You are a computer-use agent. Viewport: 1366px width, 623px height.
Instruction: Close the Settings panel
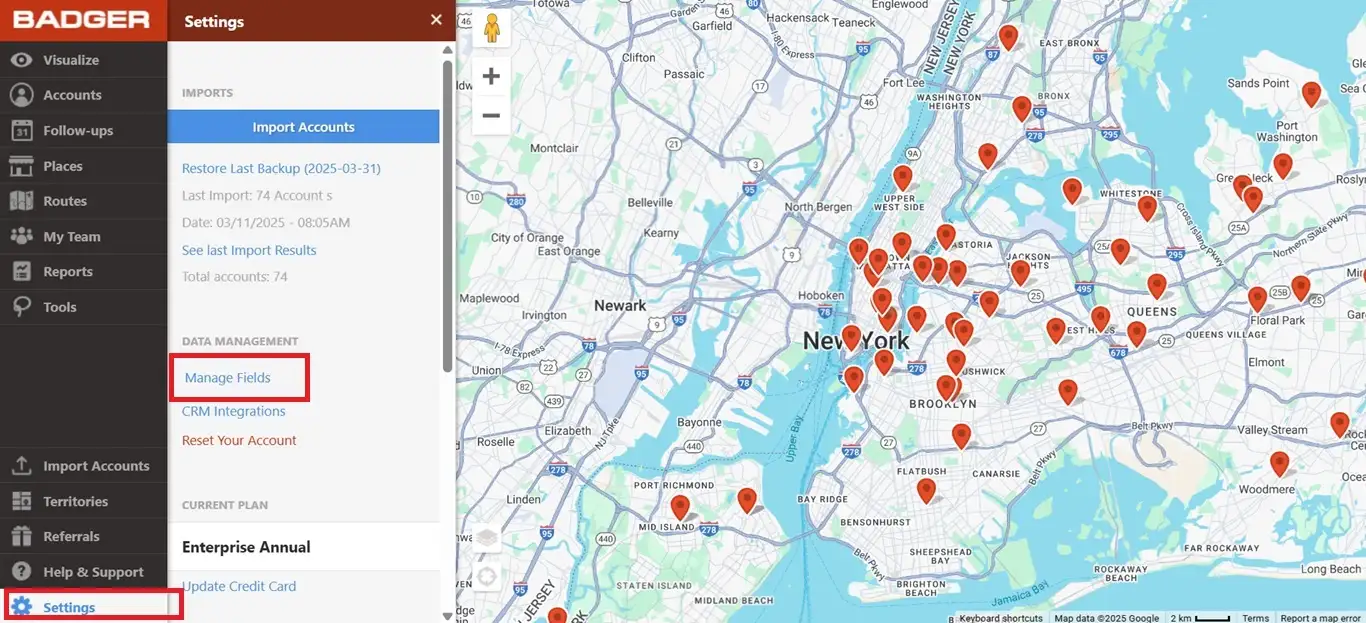coord(436,20)
